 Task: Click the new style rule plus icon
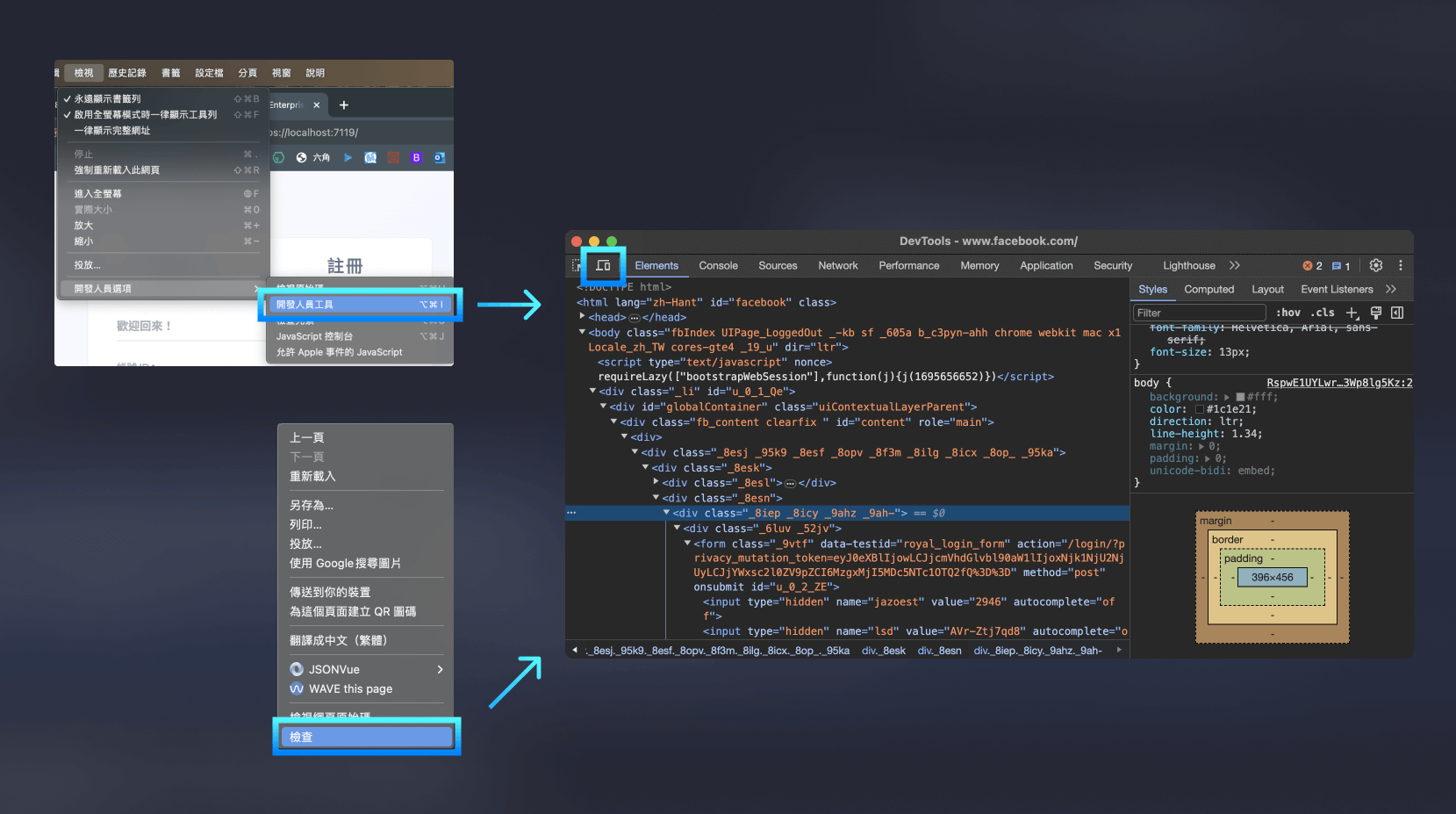tap(1352, 313)
